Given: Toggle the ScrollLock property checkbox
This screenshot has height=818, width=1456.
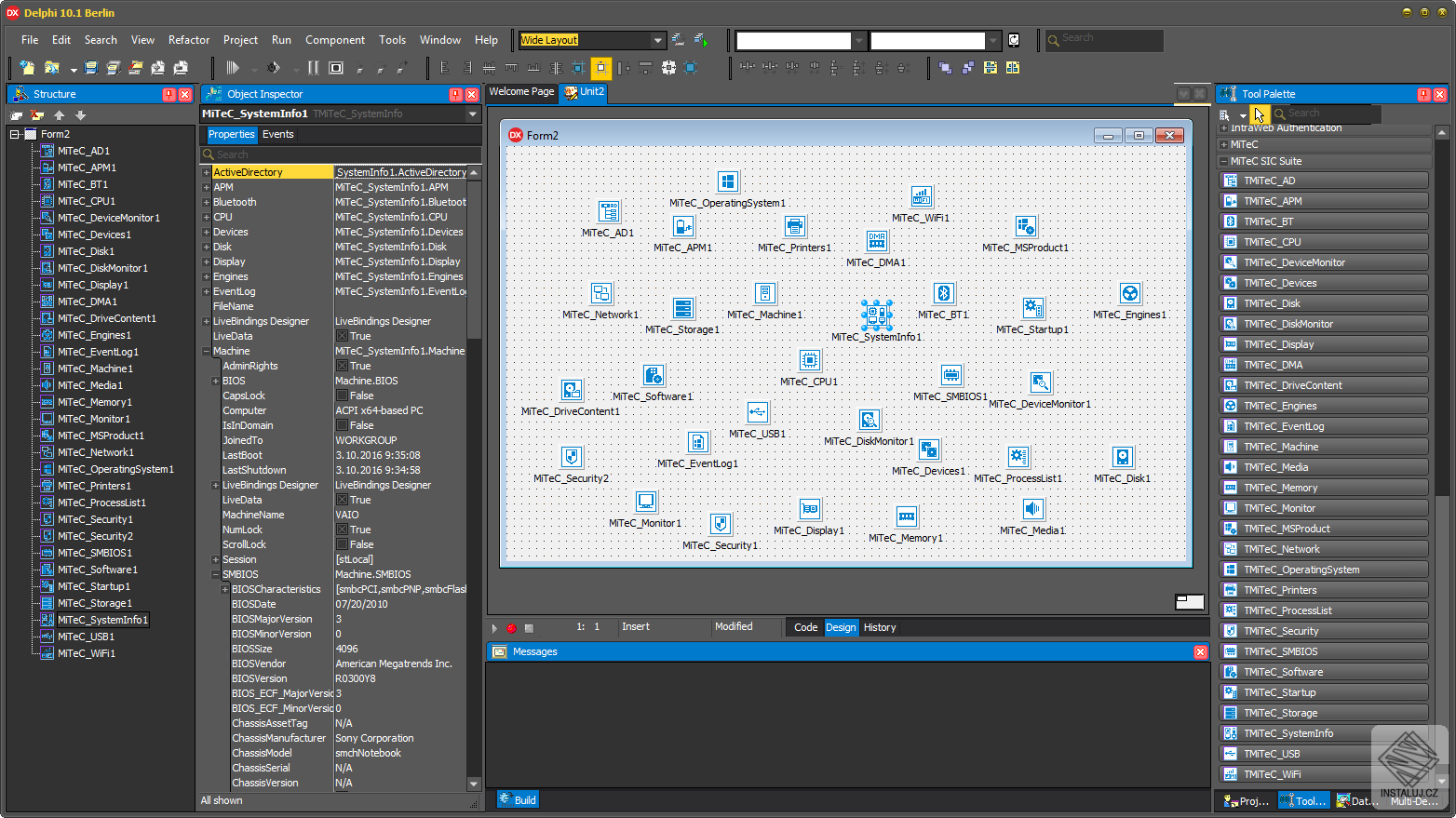Looking at the screenshot, I should pos(342,544).
